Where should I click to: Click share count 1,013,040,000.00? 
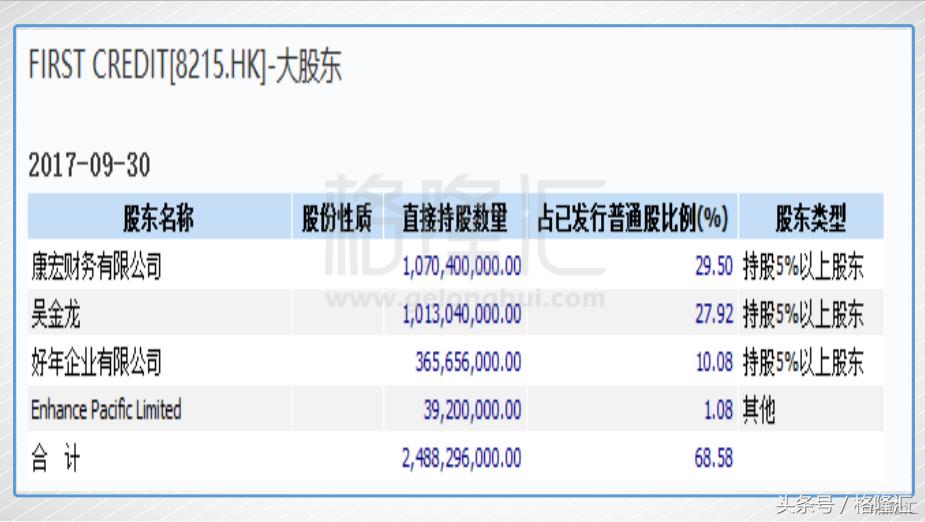[x=462, y=314]
